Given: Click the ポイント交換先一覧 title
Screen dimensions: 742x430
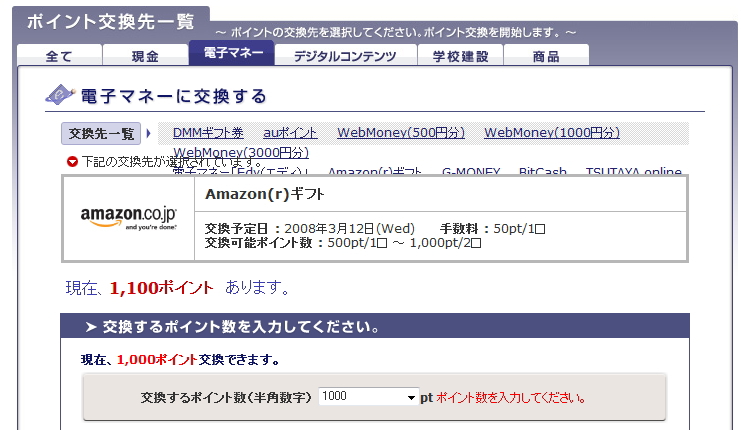Looking at the screenshot, I should [111, 22].
